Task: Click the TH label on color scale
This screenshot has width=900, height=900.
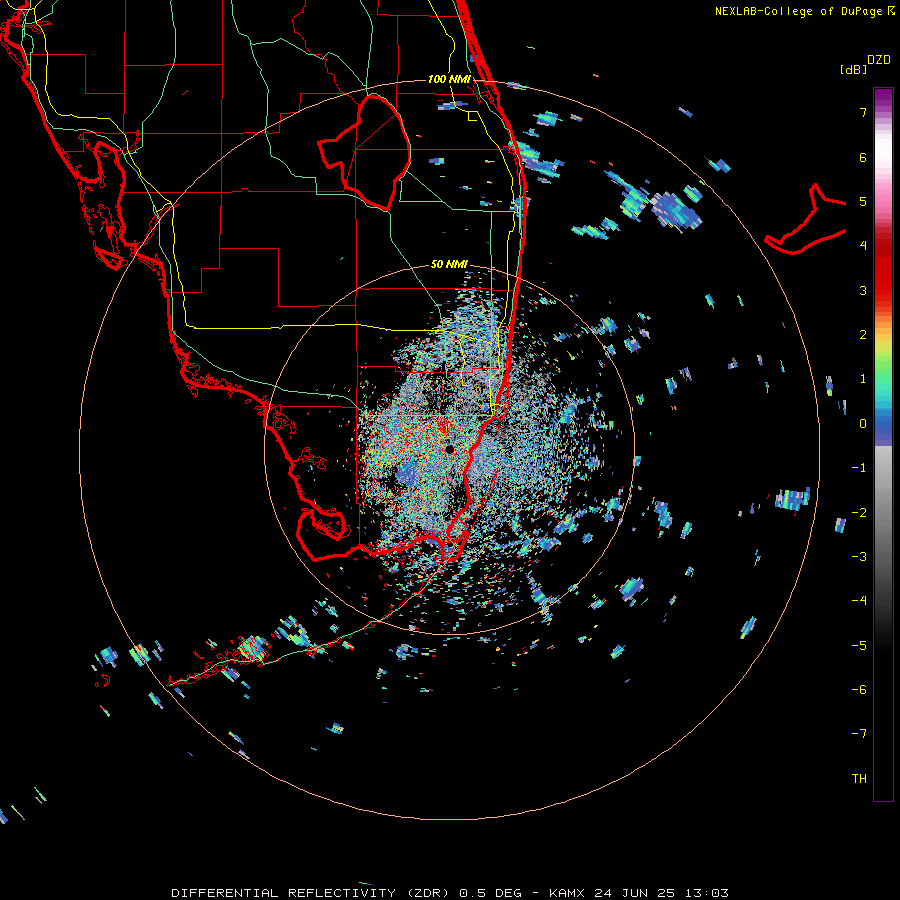Action: tap(859, 779)
